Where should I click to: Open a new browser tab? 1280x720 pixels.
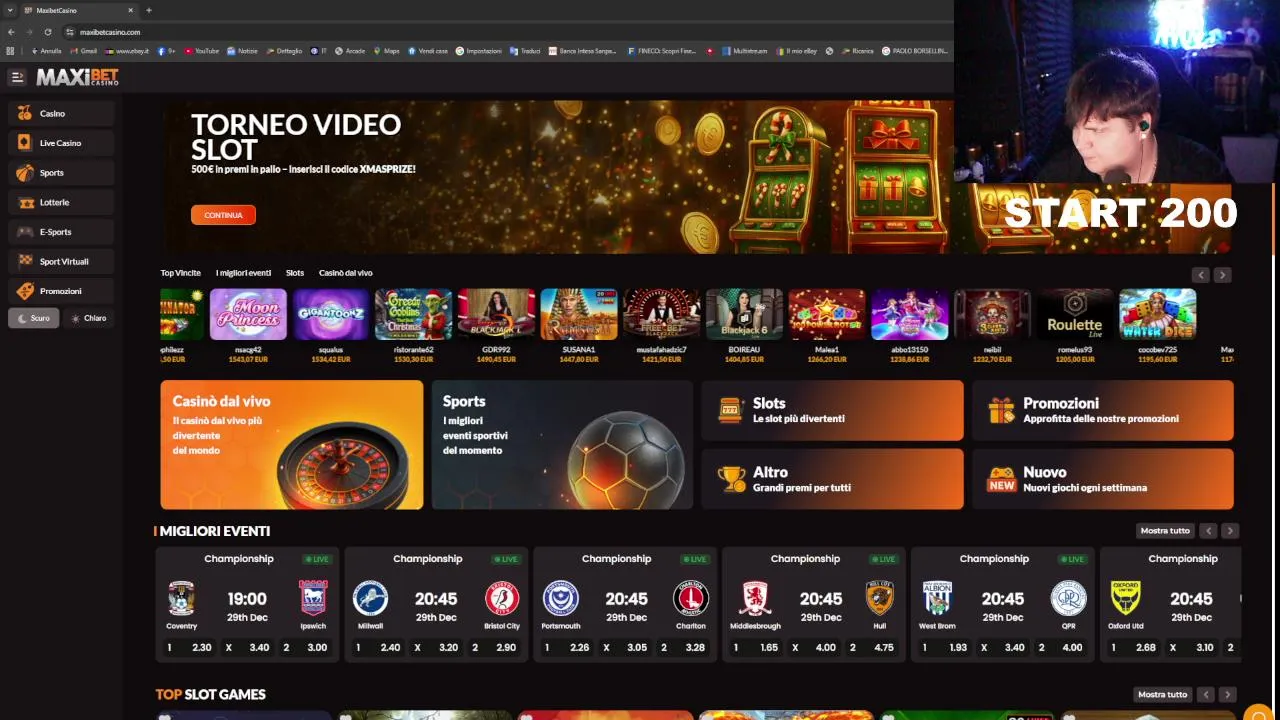click(x=148, y=10)
